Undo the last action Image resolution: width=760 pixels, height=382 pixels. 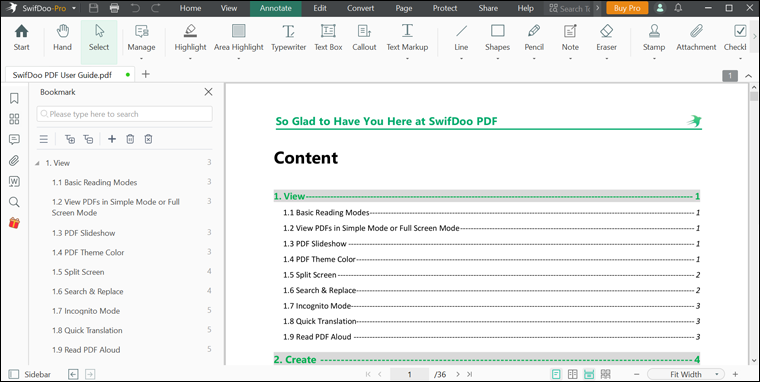click(x=135, y=8)
